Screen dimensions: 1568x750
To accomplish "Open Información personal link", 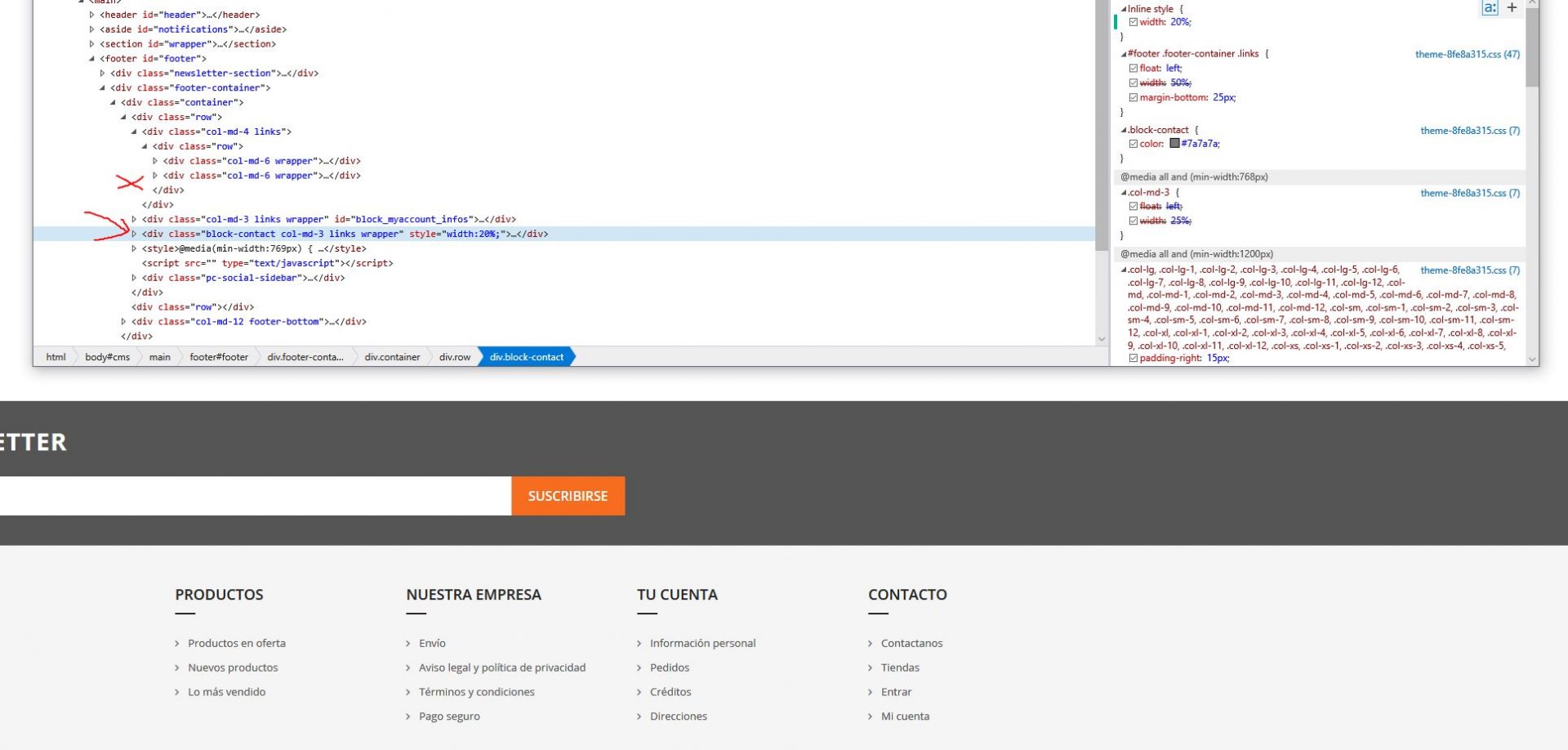I will tap(703, 644).
